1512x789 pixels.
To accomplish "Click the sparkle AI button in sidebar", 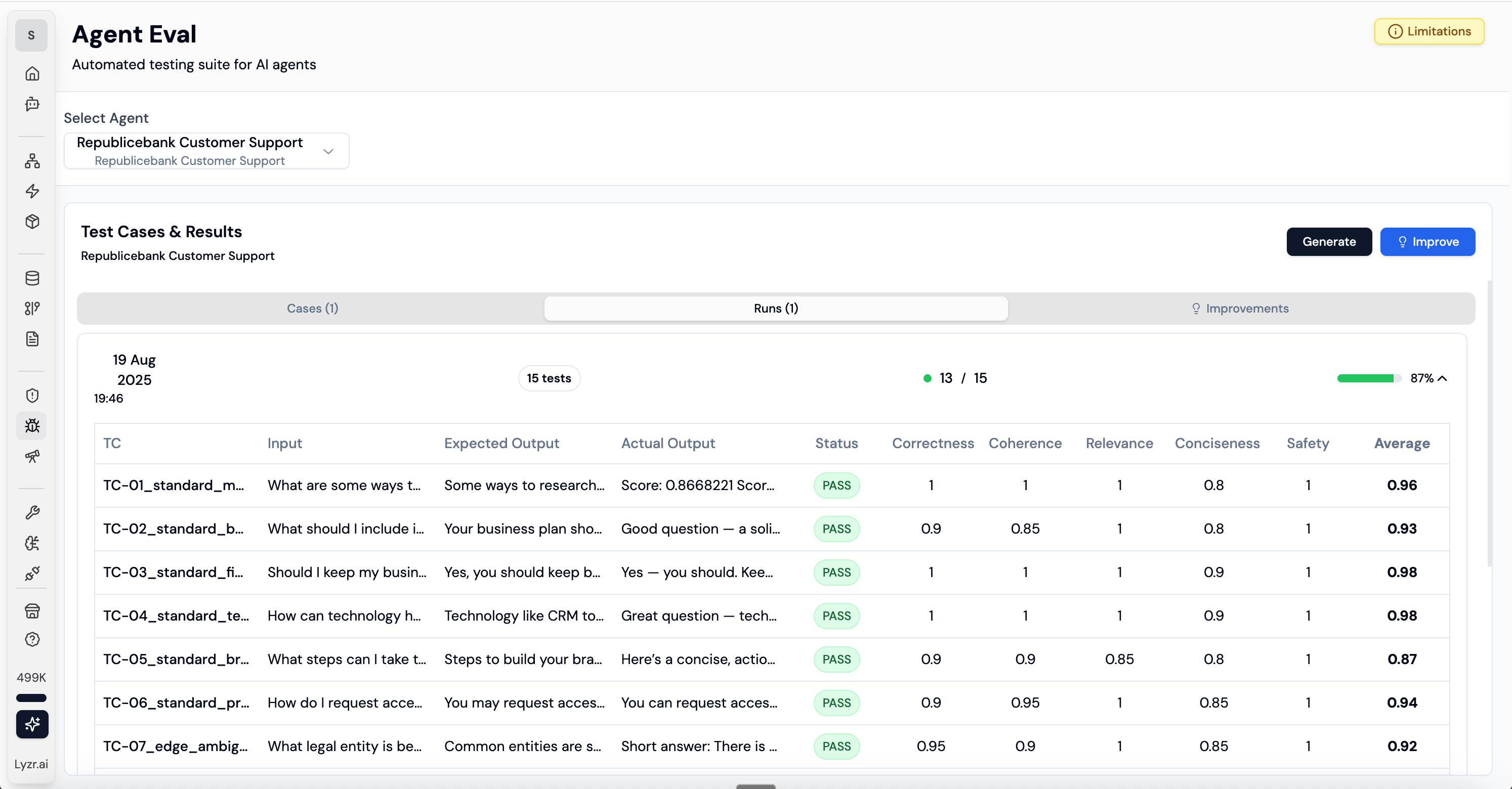I will point(32,724).
